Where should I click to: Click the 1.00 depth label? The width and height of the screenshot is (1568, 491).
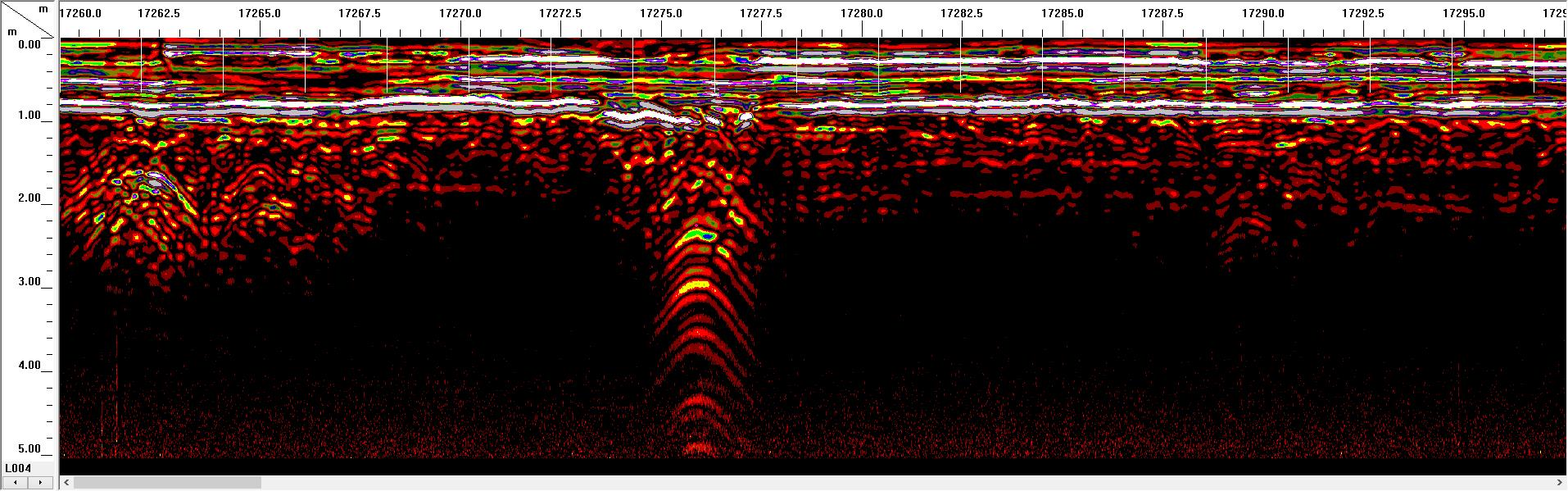(29, 116)
